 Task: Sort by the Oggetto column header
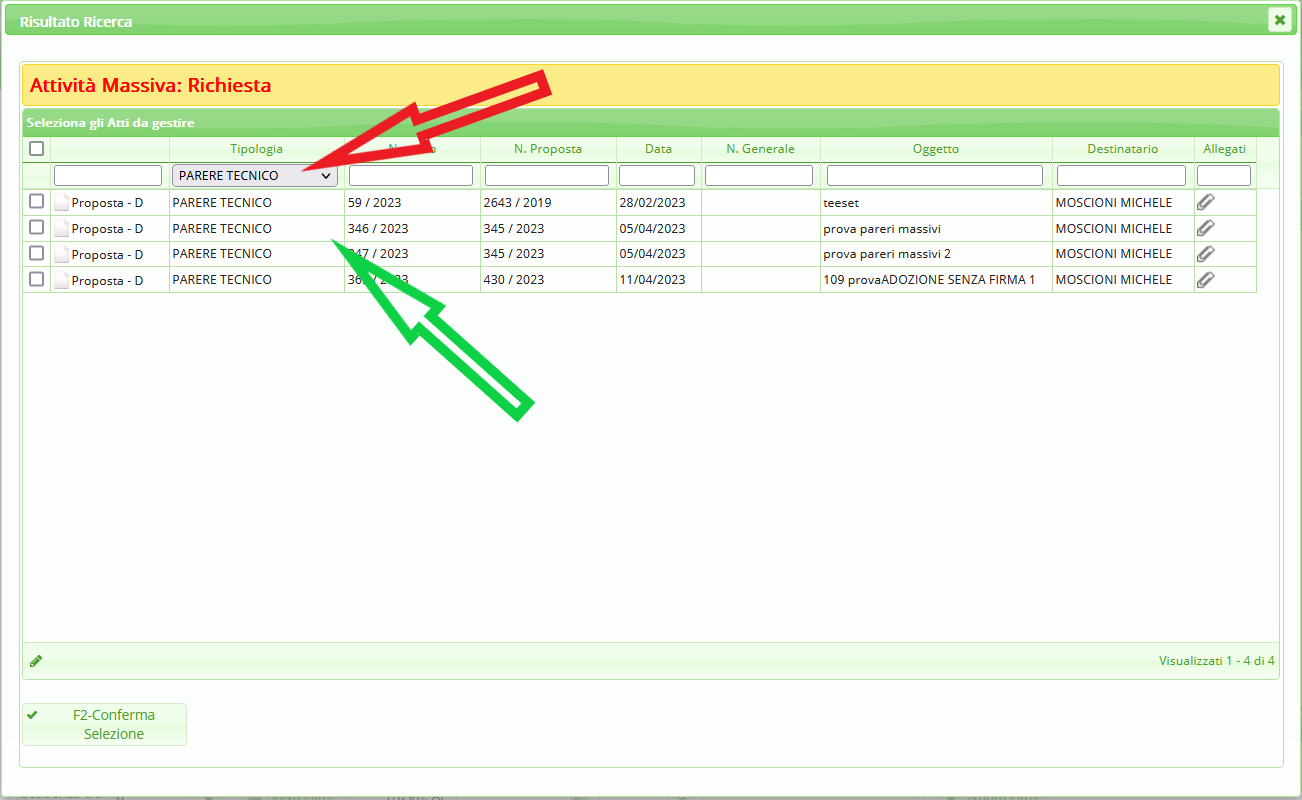[935, 149]
